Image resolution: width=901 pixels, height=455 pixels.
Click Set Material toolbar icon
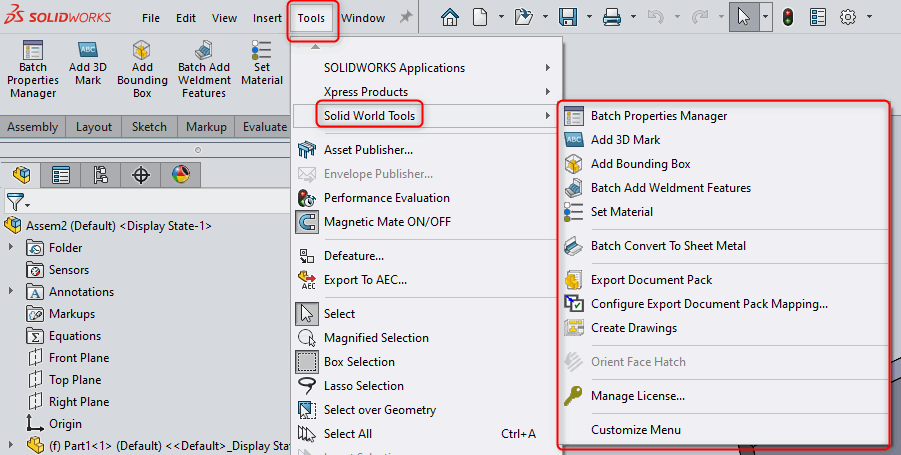(262, 51)
